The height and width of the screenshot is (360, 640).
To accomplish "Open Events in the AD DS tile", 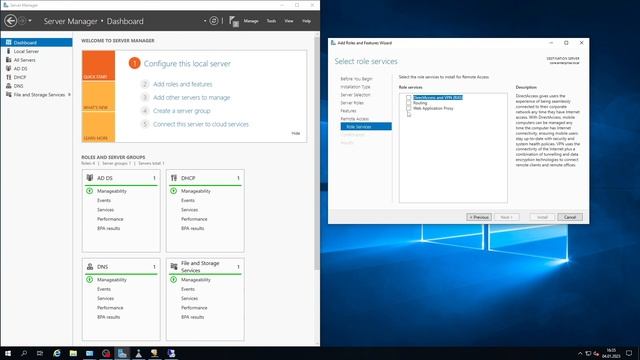I will 104,200.
